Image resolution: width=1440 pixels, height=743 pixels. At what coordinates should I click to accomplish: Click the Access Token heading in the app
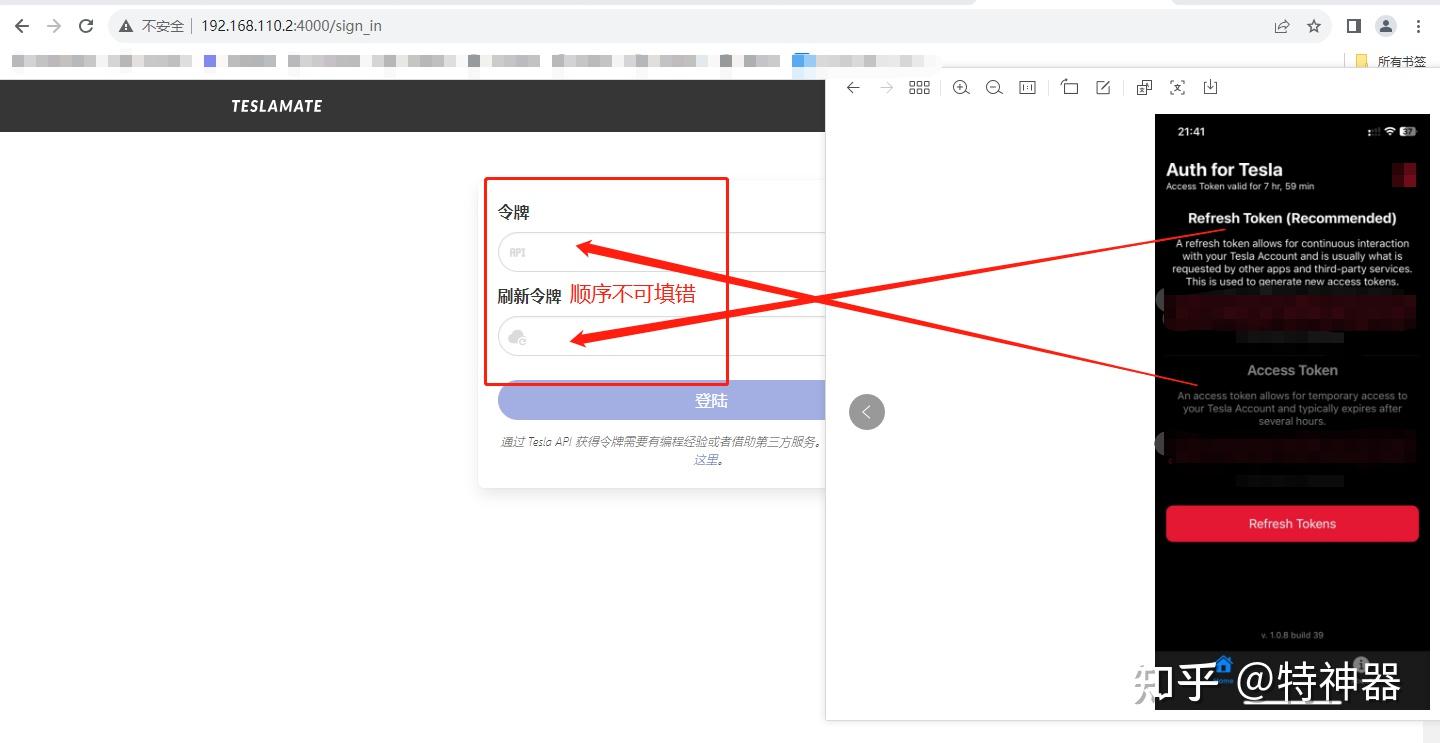click(x=1292, y=370)
